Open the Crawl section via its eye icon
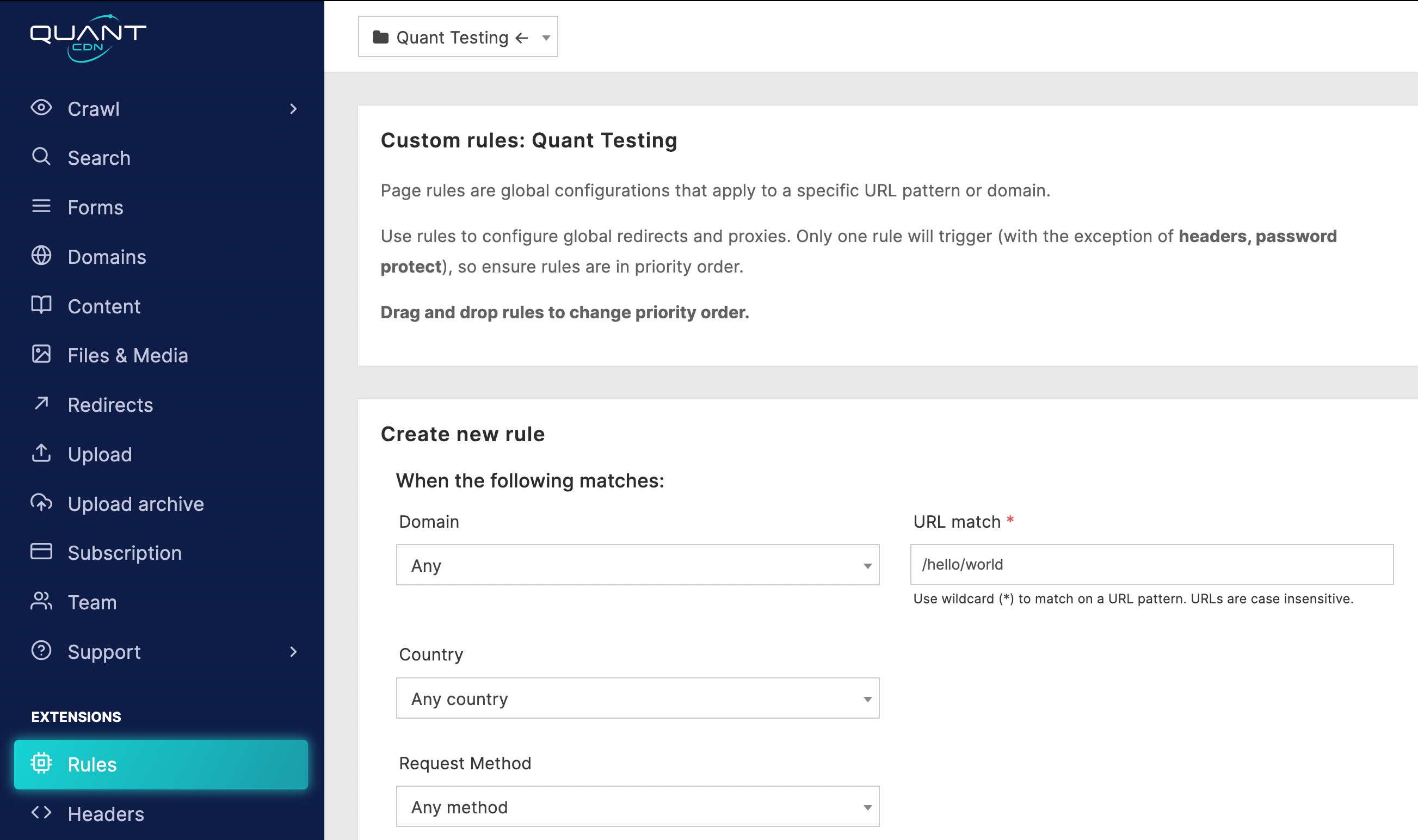Image resolution: width=1418 pixels, height=840 pixels. [x=41, y=108]
